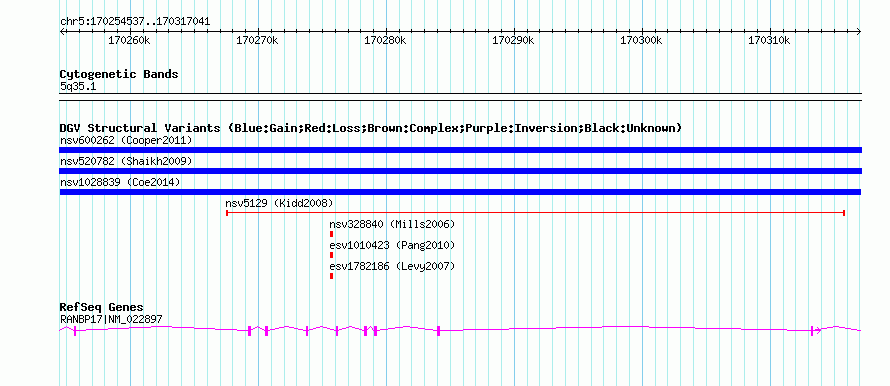Open variant nsv1028839 (Coe2014) label
The height and width of the screenshot is (386, 890).
pyautogui.click(x=120, y=182)
